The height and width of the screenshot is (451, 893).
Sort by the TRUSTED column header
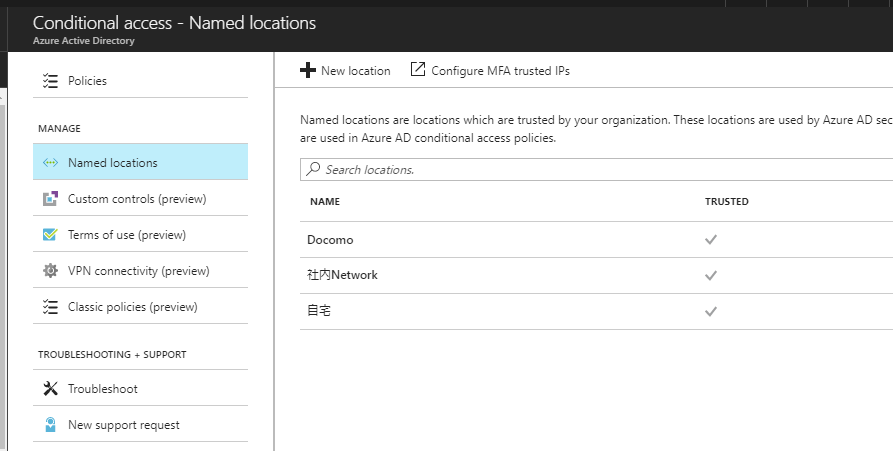727,202
